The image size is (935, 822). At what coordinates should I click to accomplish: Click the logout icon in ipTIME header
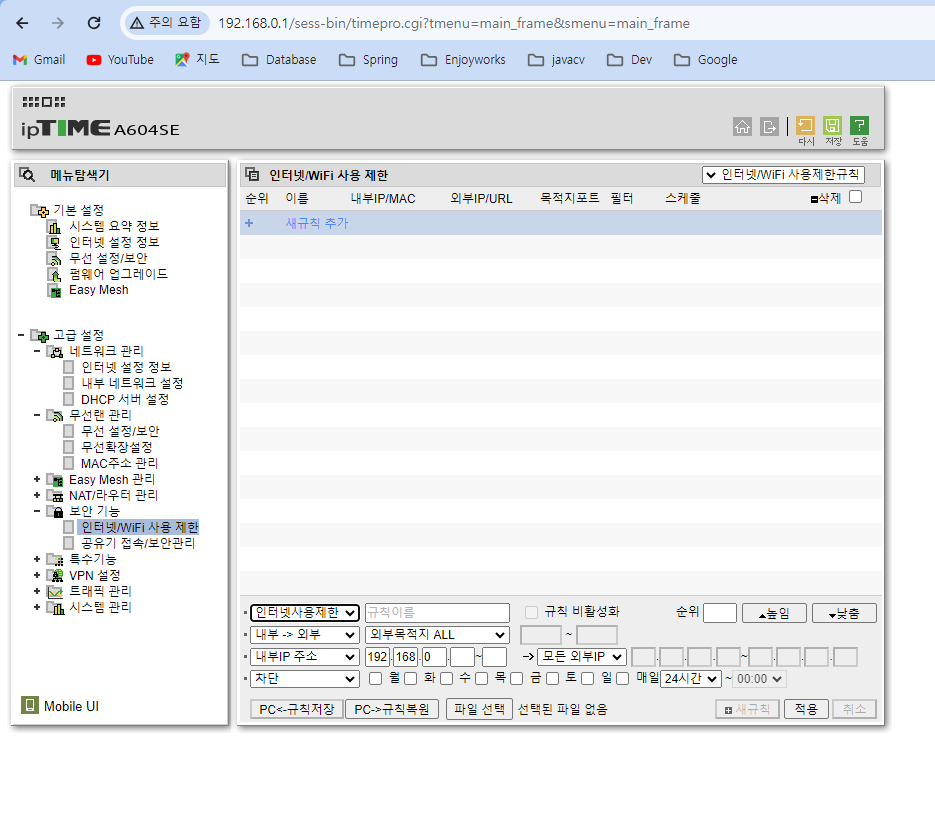pos(769,126)
